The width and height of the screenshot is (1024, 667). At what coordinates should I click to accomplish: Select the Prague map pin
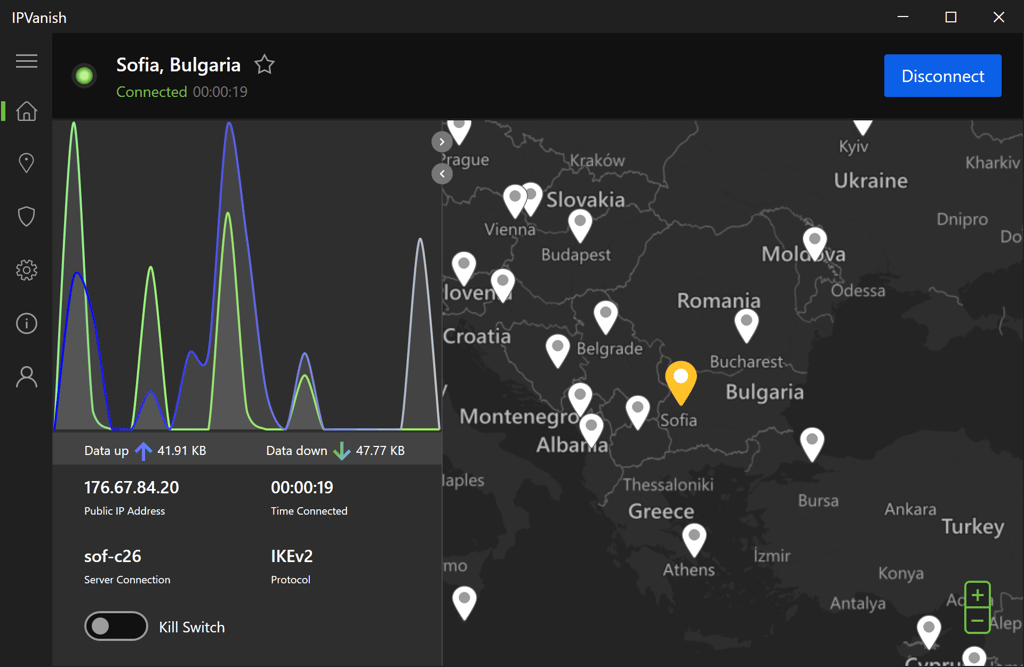[x=460, y=131]
